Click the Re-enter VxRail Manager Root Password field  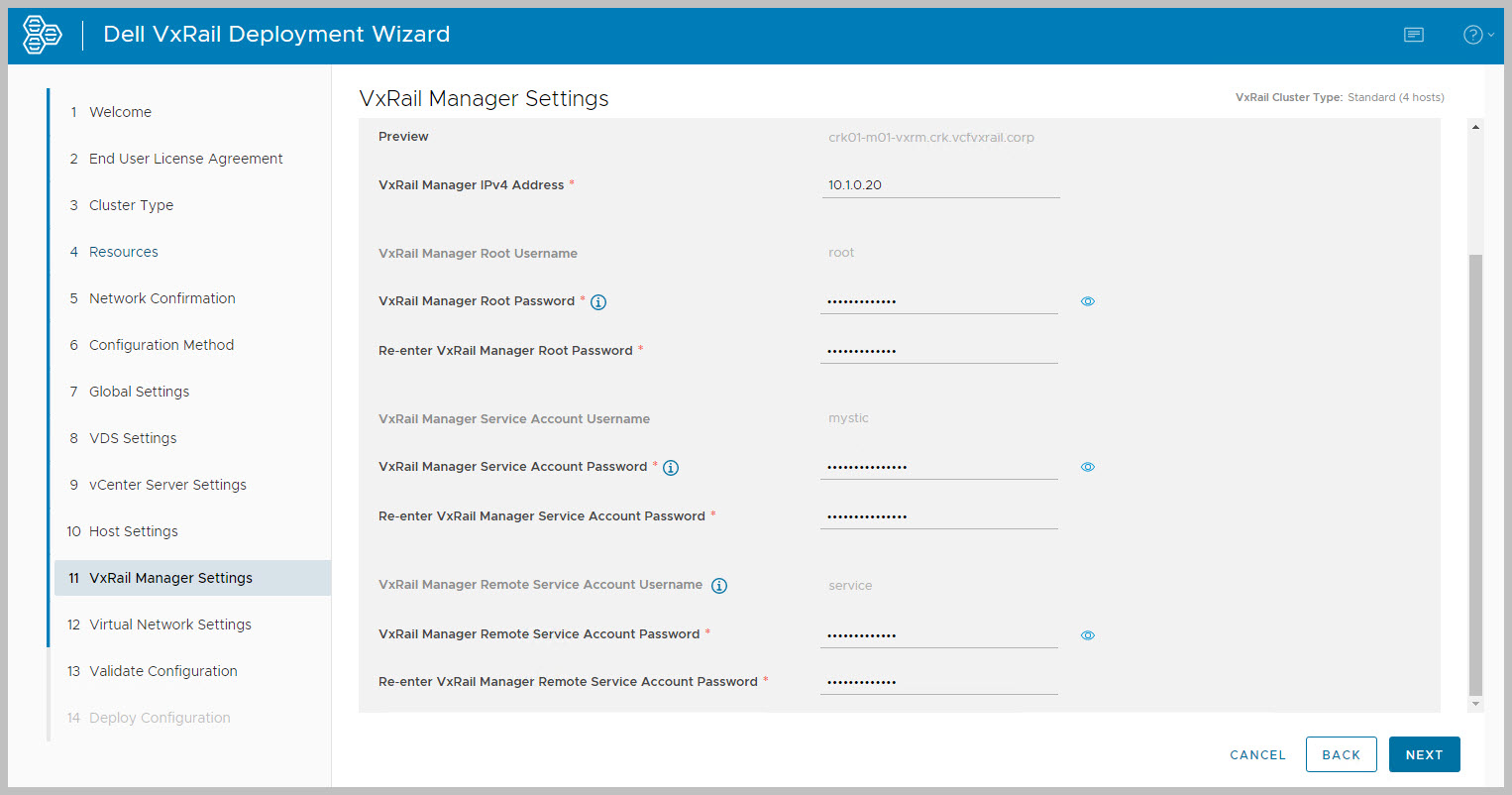pyautogui.click(x=937, y=351)
